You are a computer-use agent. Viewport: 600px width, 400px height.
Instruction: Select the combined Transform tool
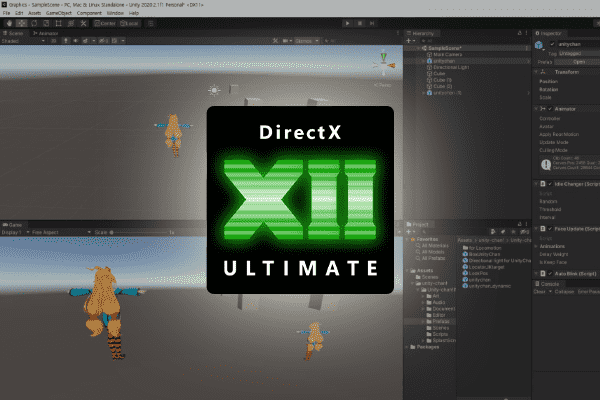point(71,23)
